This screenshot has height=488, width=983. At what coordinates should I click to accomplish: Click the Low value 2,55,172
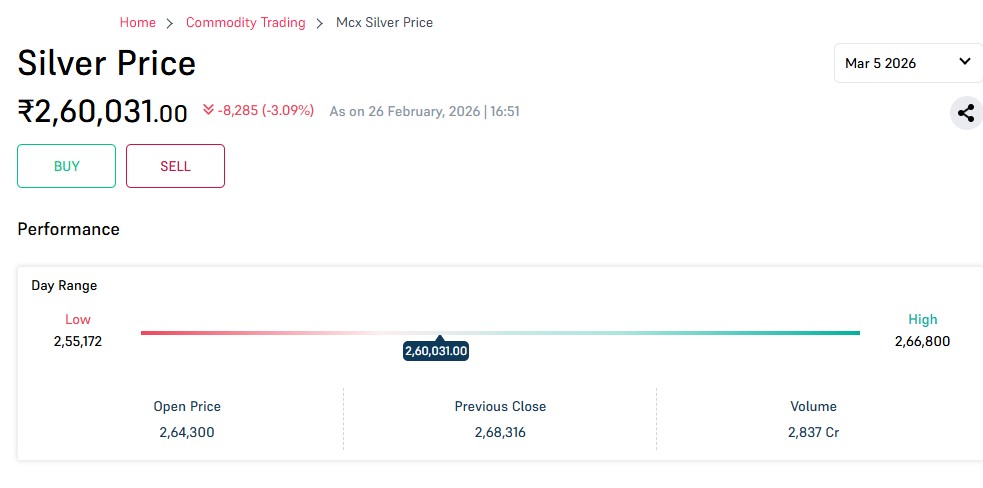(x=78, y=341)
